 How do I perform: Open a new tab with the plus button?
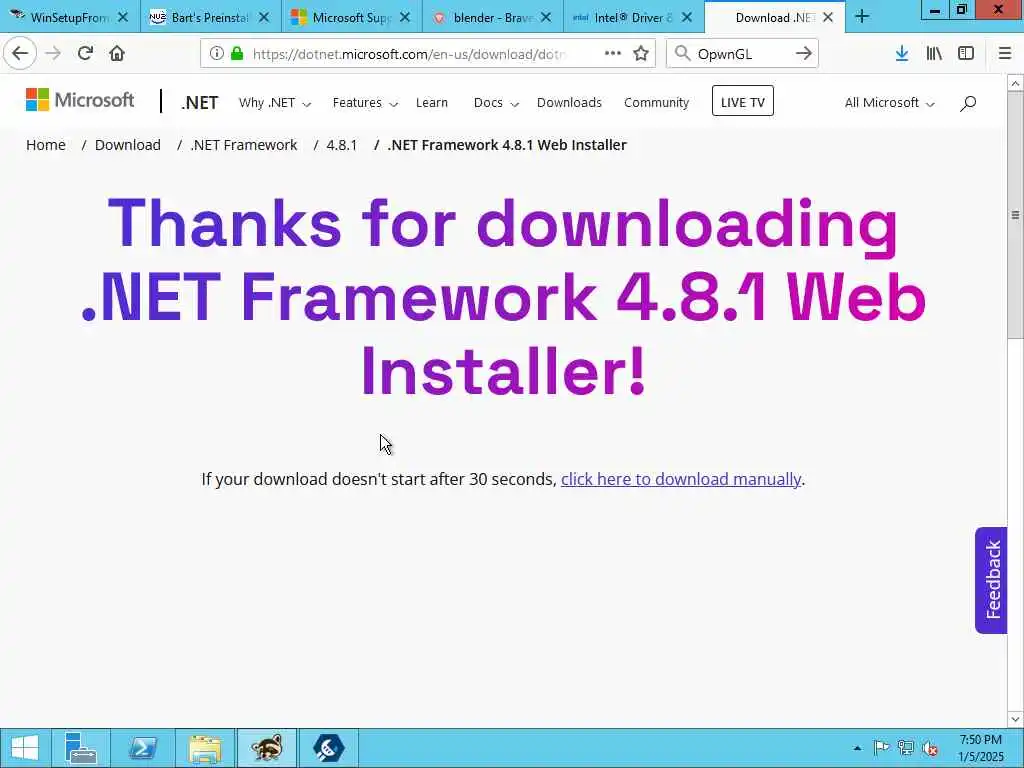[x=862, y=16]
